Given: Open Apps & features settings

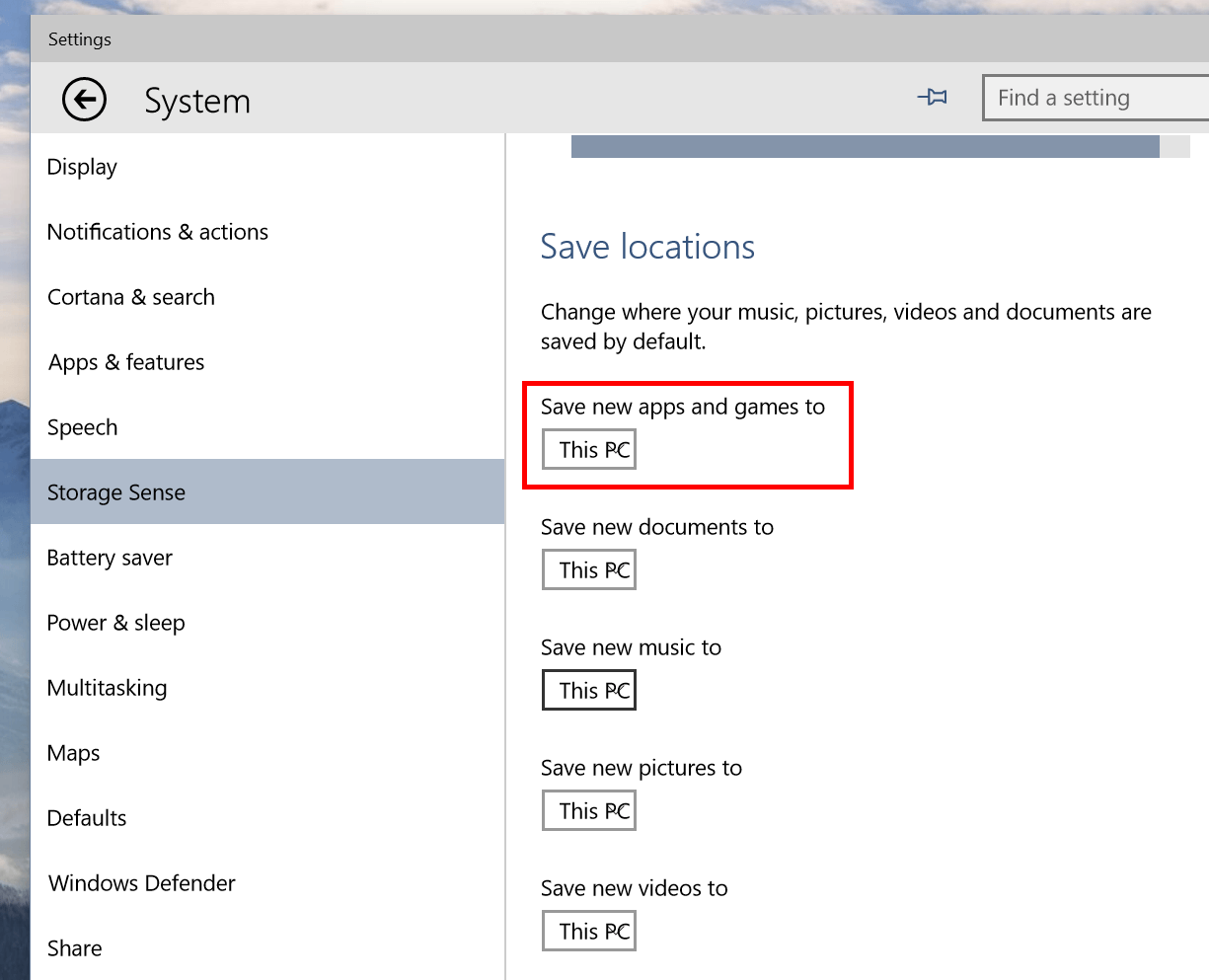Looking at the screenshot, I should click(x=125, y=362).
